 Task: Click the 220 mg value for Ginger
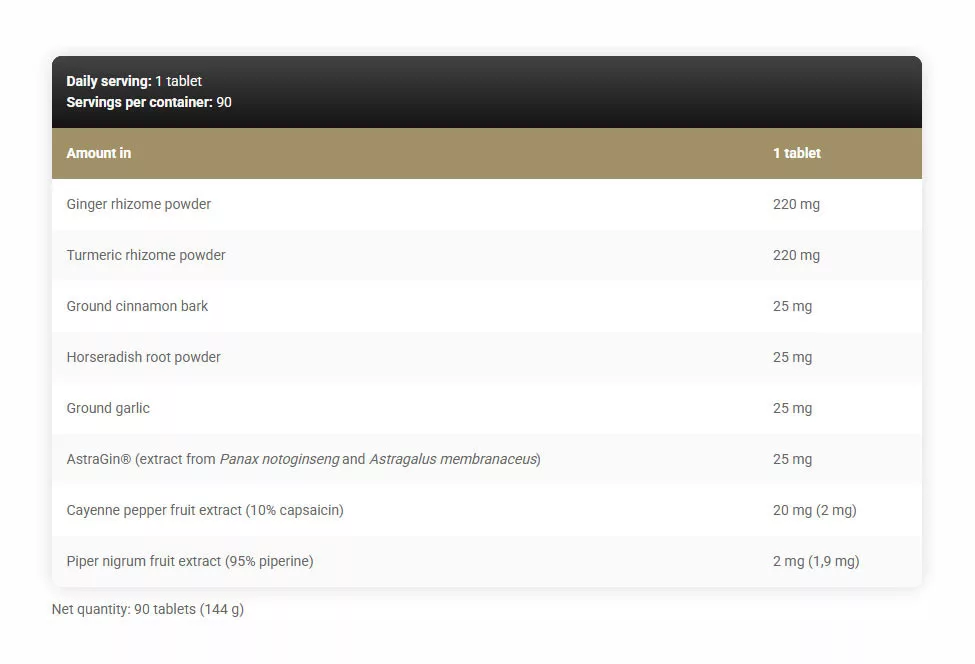click(x=795, y=204)
